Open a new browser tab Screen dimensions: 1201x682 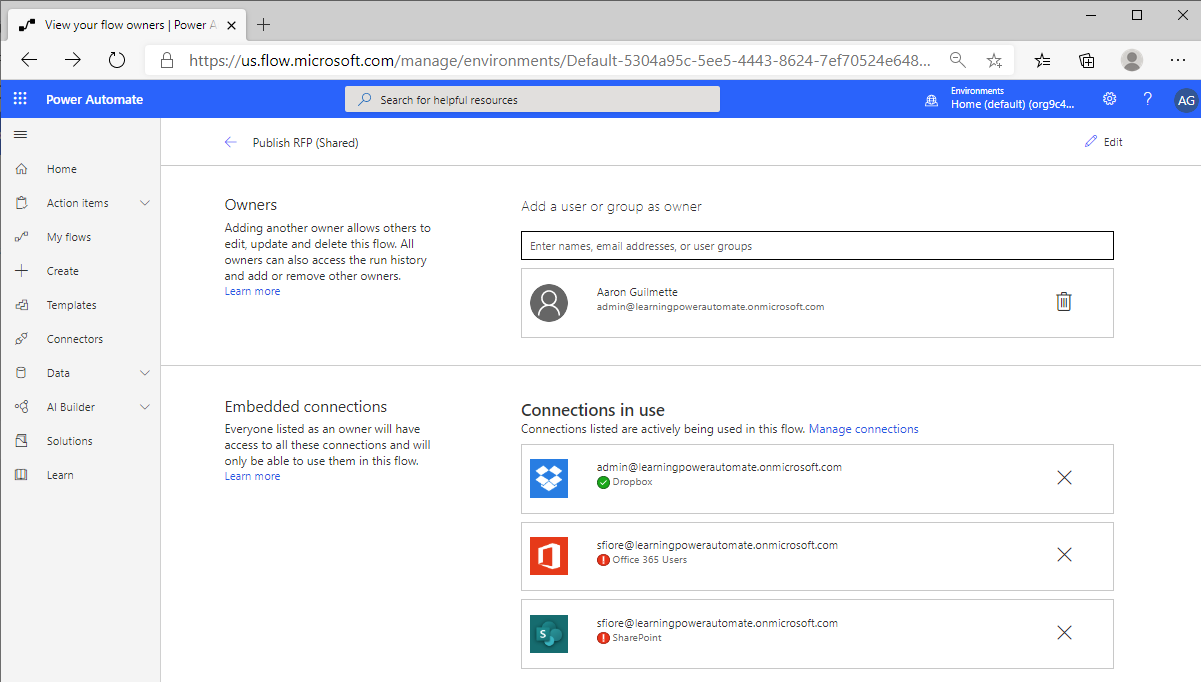pos(264,25)
